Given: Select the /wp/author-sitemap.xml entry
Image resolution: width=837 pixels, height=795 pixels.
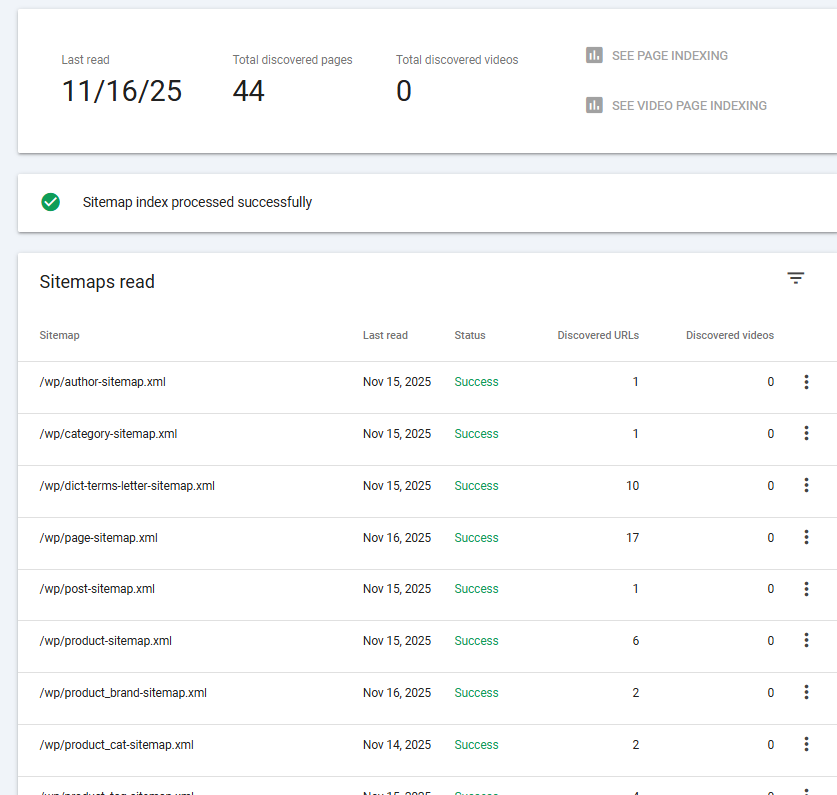Looking at the screenshot, I should tap(102, 382).
